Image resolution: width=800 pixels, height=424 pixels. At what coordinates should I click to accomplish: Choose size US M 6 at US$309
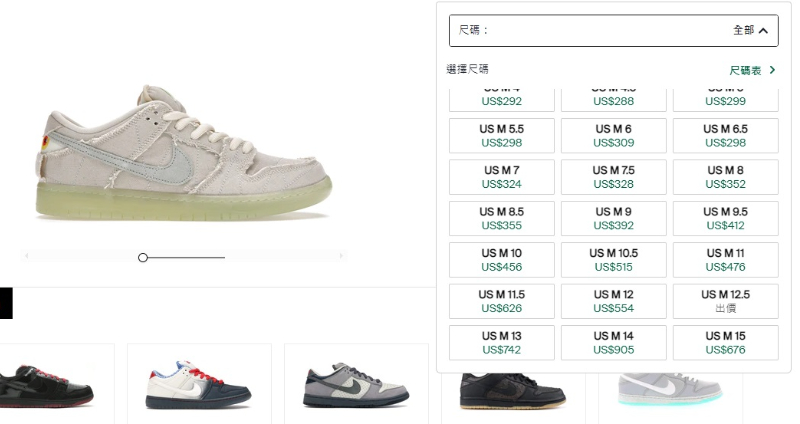click(613, 136)
